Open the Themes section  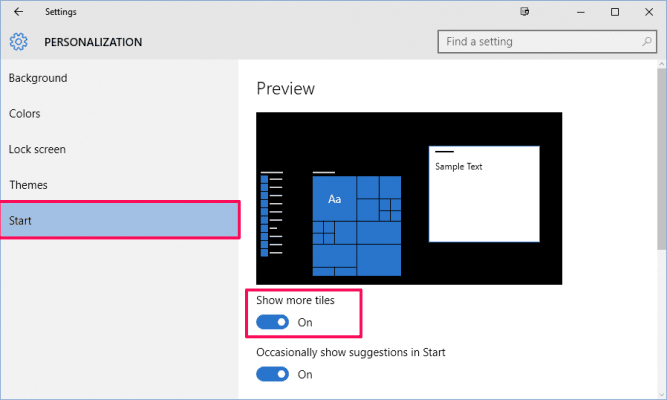coord(28,185)
